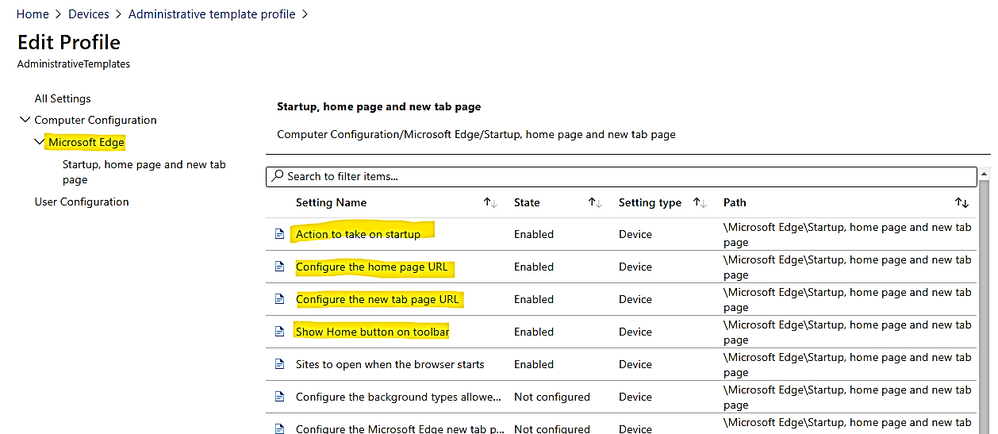Click document icon for Configure the background types row
Image resolution: width=998 pixels, height=434 pixels.
pyautogui.click(x=279, y=396)
